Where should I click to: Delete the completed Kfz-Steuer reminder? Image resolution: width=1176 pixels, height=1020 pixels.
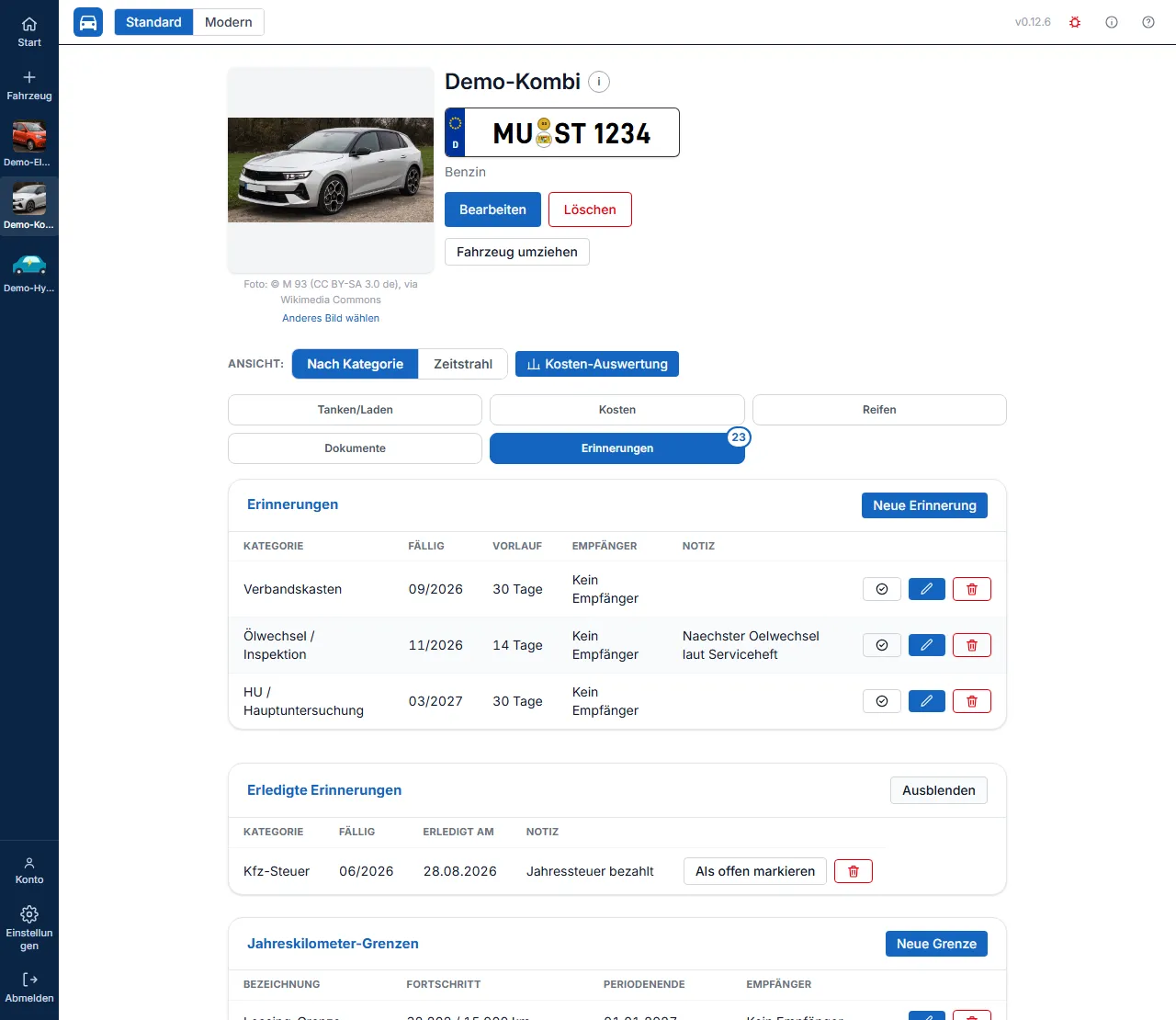click(x=854, y=871)
